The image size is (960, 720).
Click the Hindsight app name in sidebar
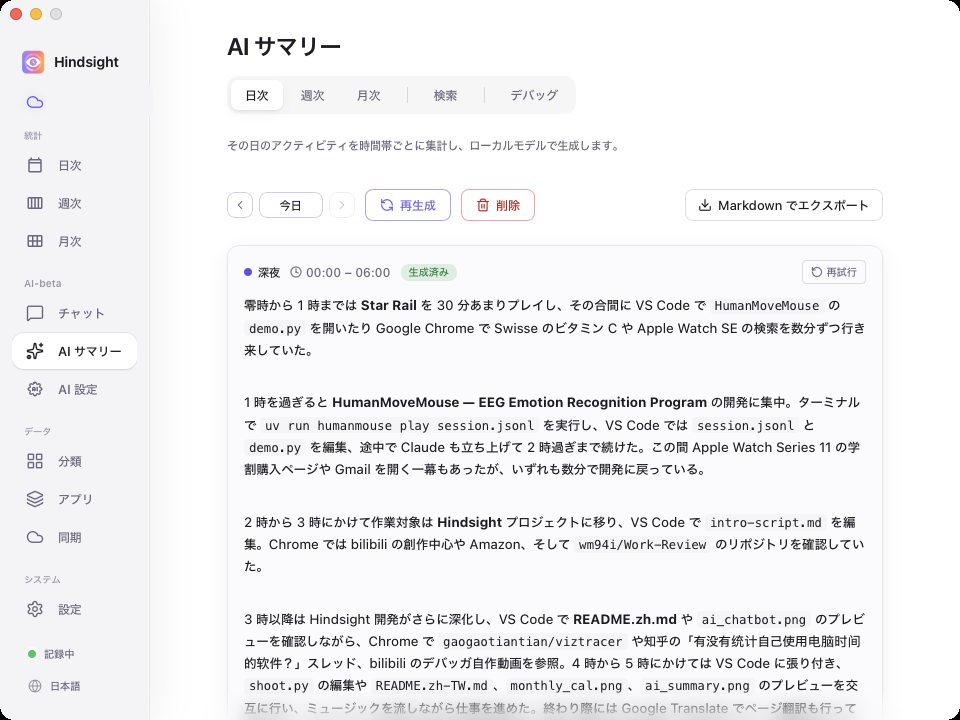[86, 62]
